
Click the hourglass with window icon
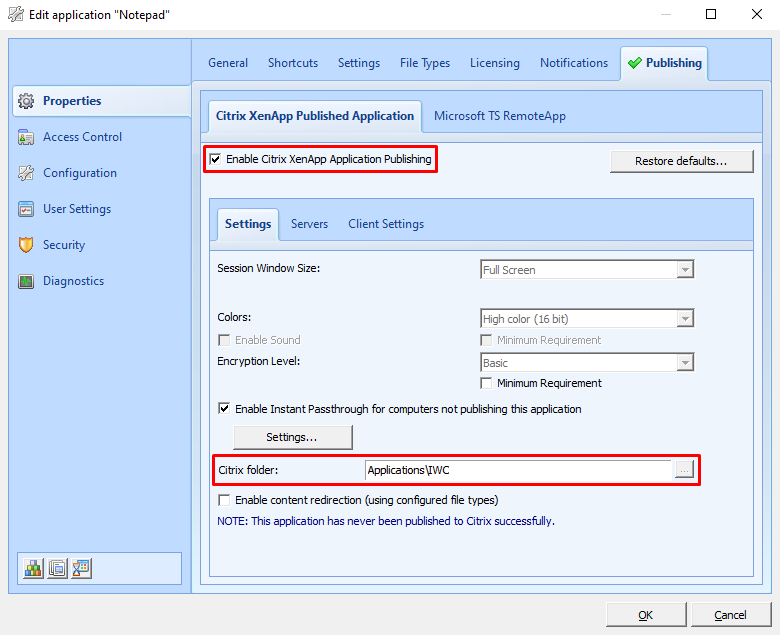click(x=81, y=568)
